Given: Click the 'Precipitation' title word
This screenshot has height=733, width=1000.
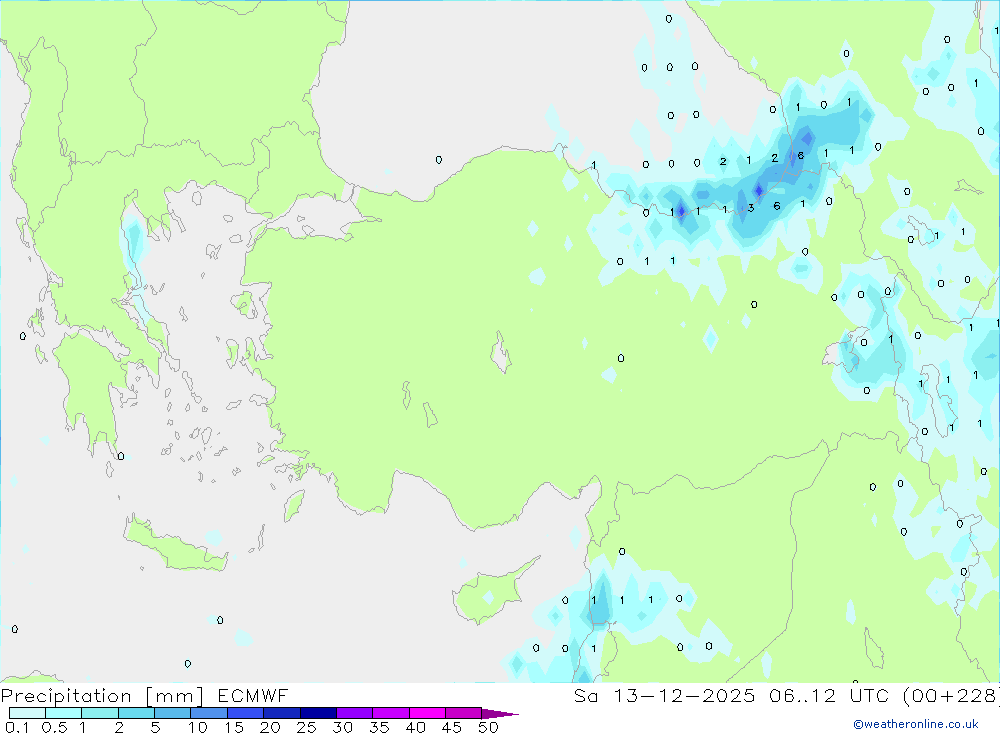Looking at the screenshot, I should [x=66, y=696].
